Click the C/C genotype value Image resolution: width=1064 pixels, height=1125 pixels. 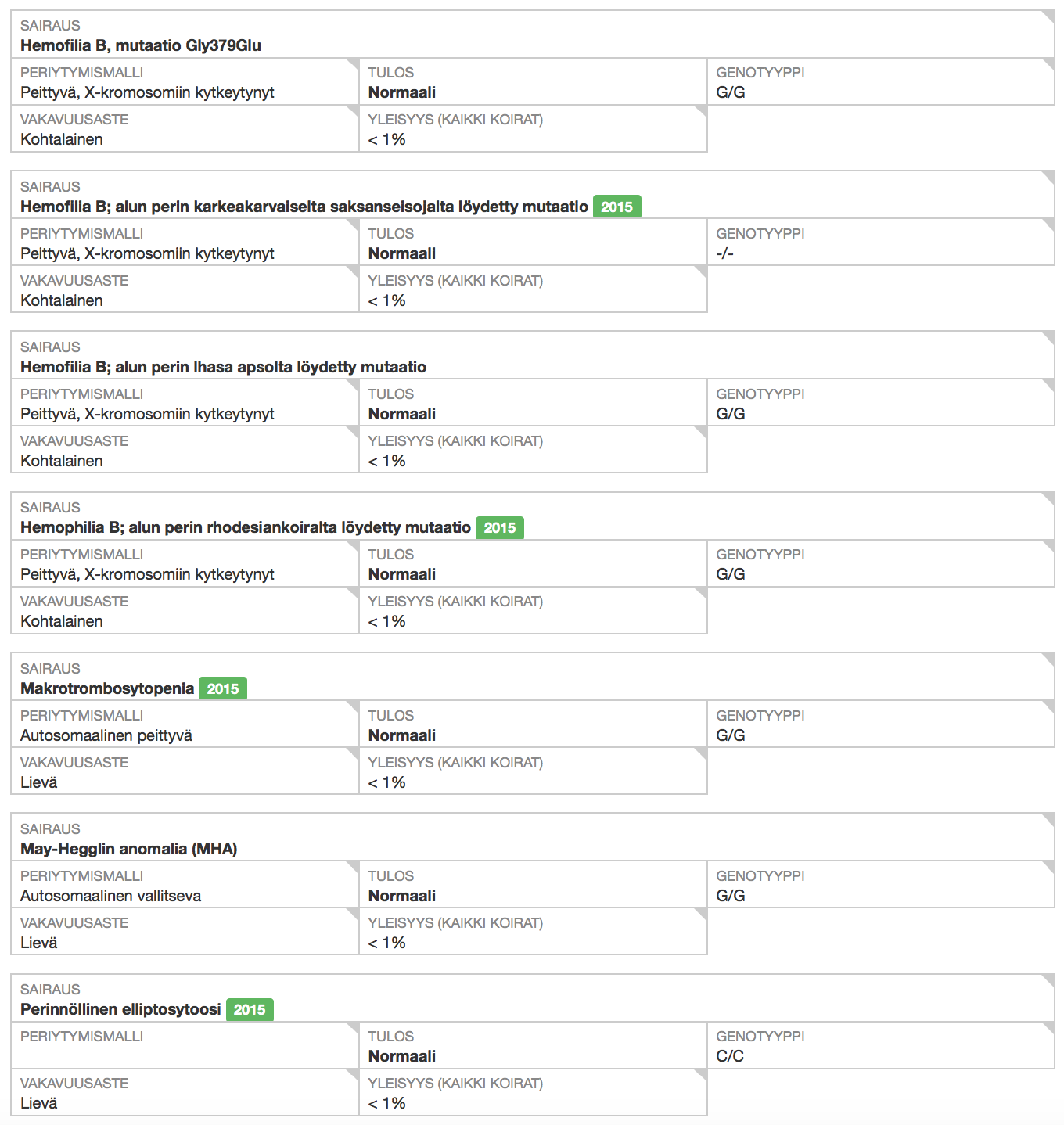click(x=730, y=1056)
